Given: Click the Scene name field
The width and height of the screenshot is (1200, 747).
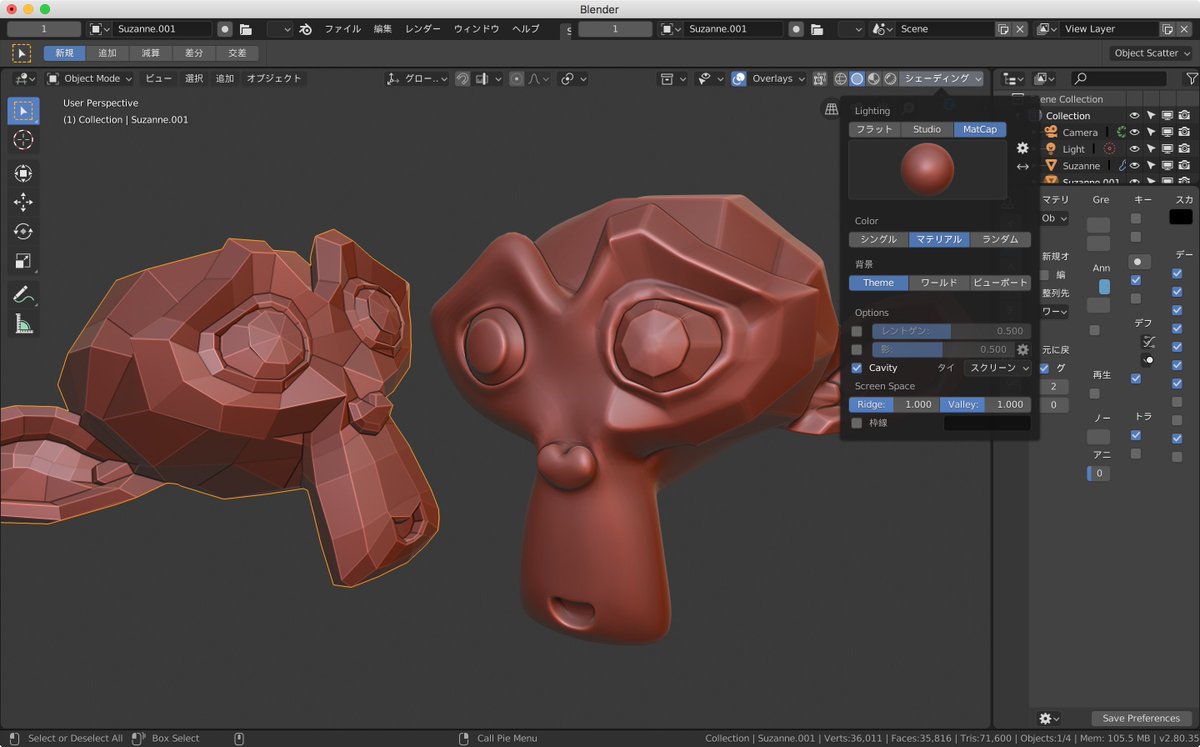Looking at the screenshot, I should [945, 29].
